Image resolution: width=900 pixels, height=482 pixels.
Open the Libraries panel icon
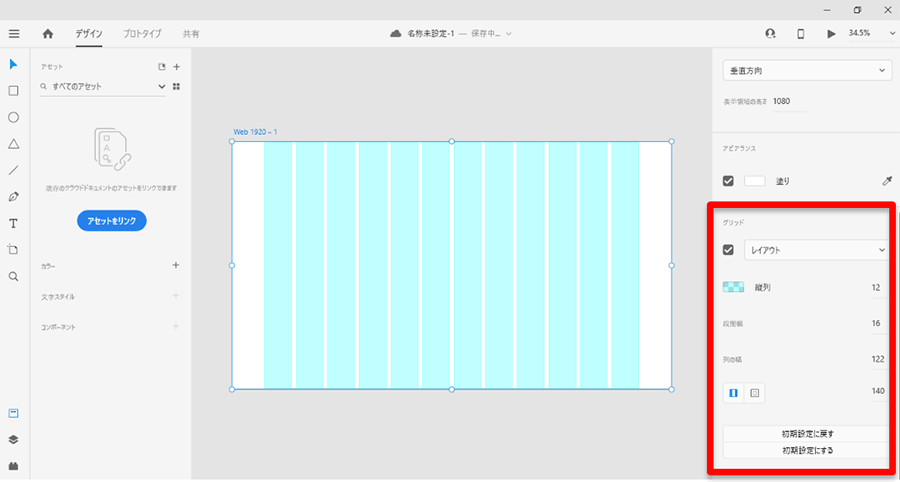(14, 413)
